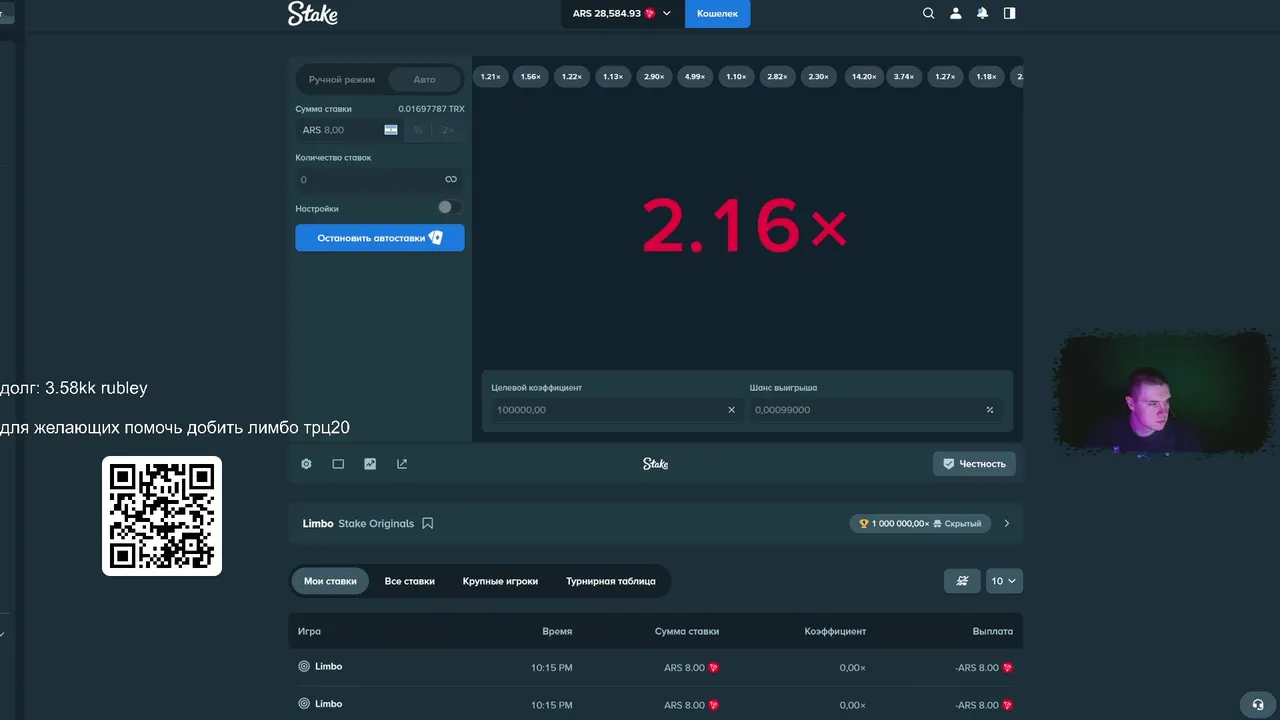Image resolution: width=1280 pixels, height=720 pixels.
Task: Select the Все ставки tab
Action: tap(410, 581)
